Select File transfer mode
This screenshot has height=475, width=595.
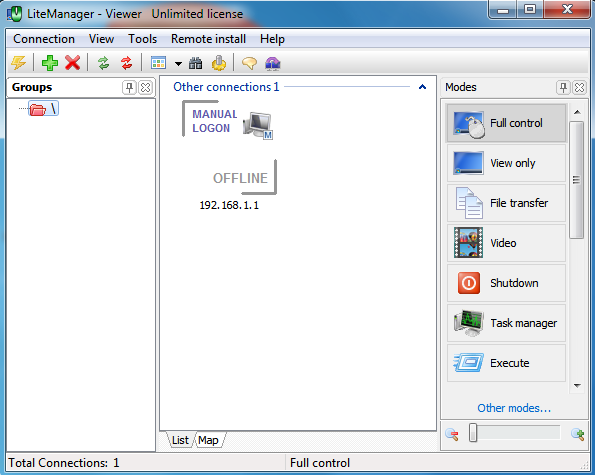[507, 203]
